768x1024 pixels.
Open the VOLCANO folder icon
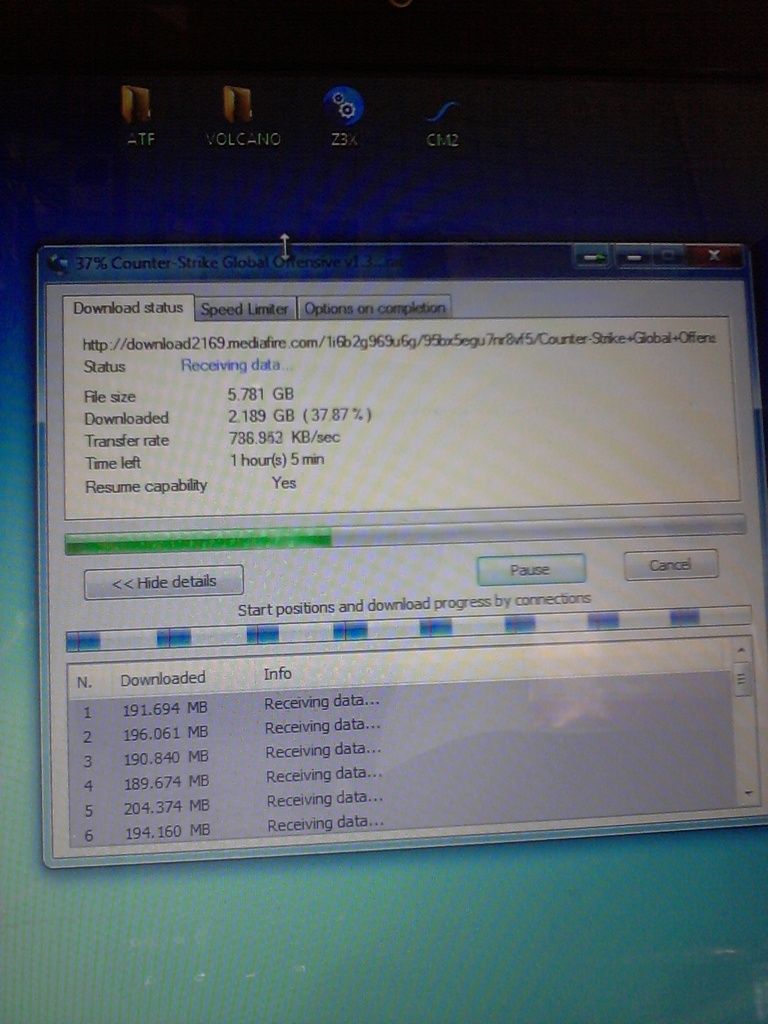point(242,116)
